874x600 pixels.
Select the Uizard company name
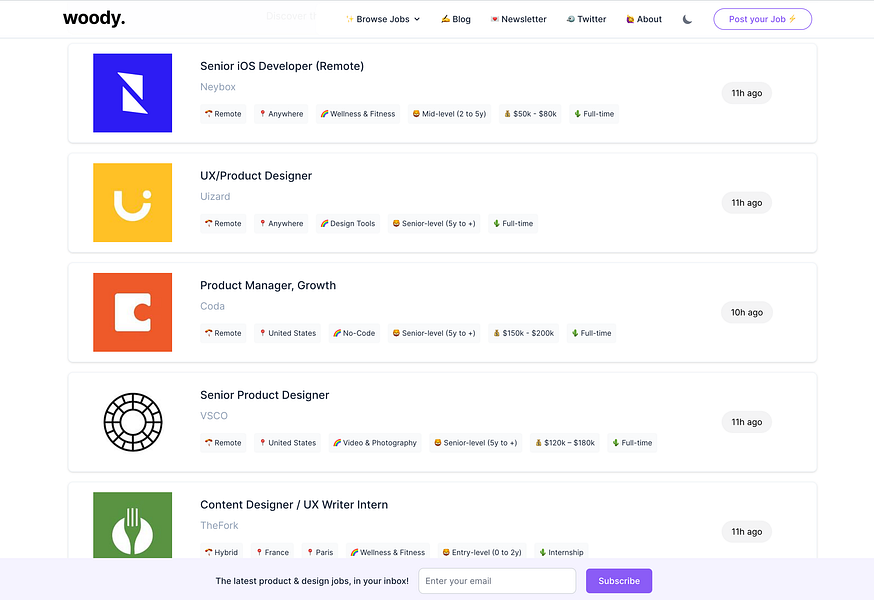215,196
